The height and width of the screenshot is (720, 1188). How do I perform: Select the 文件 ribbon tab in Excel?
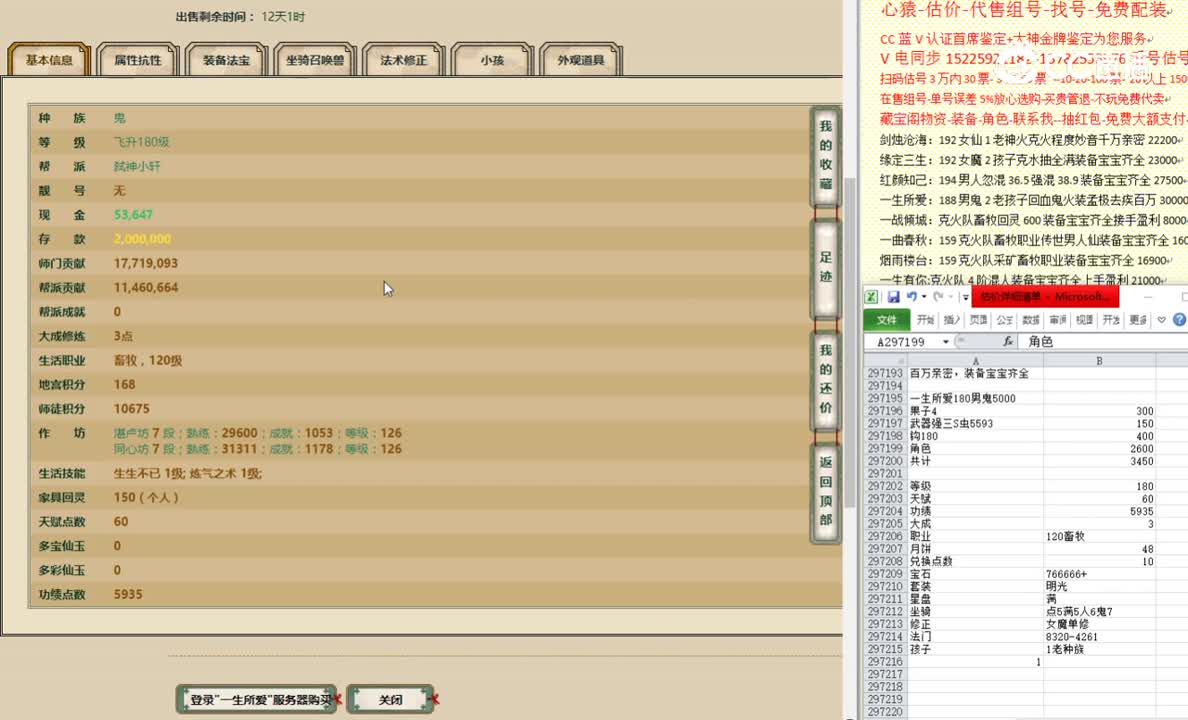click(888, 318)
